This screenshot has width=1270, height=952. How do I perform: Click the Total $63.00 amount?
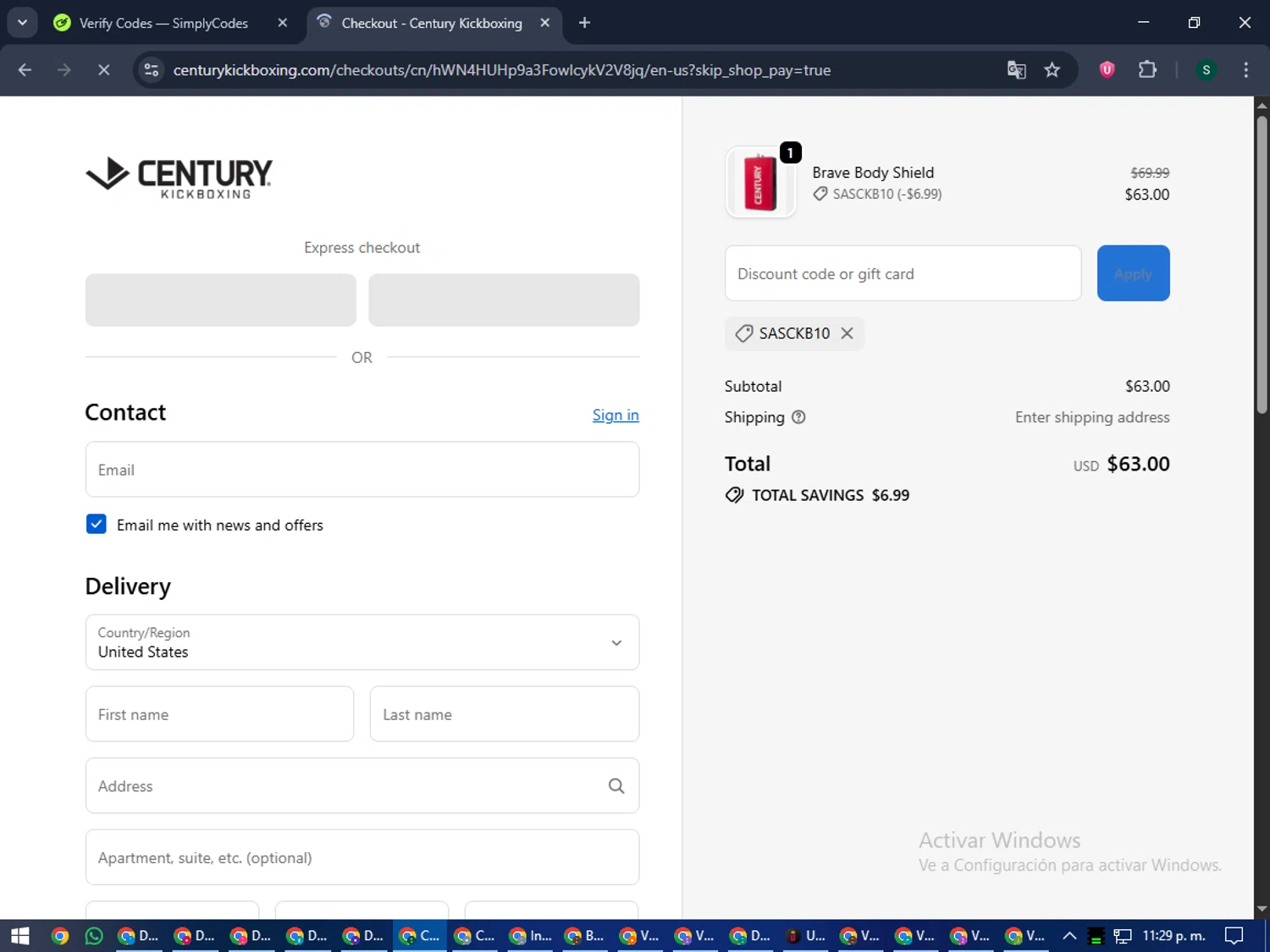1138,464
